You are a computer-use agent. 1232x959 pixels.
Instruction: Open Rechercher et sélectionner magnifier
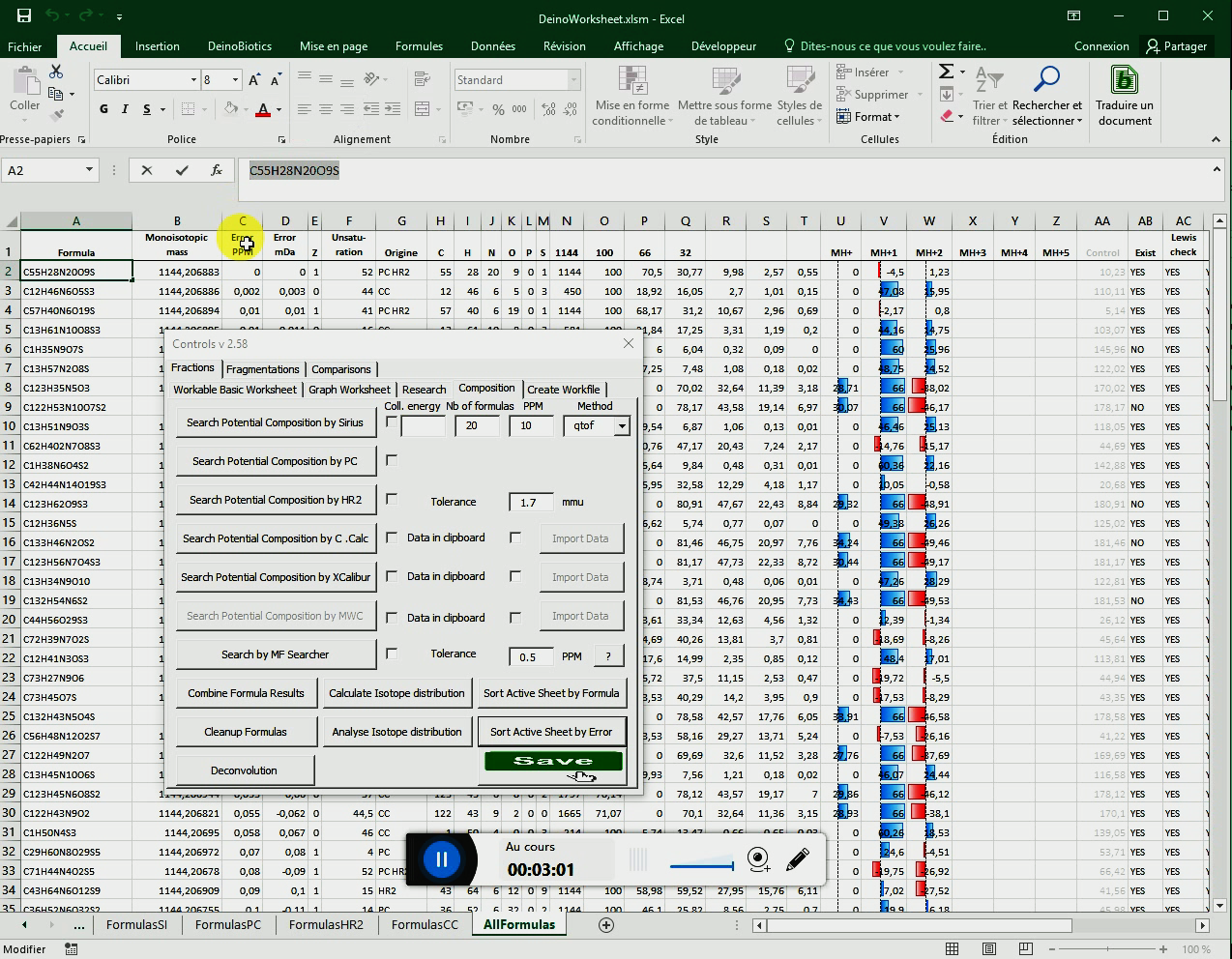click(x=1047, y=97)
